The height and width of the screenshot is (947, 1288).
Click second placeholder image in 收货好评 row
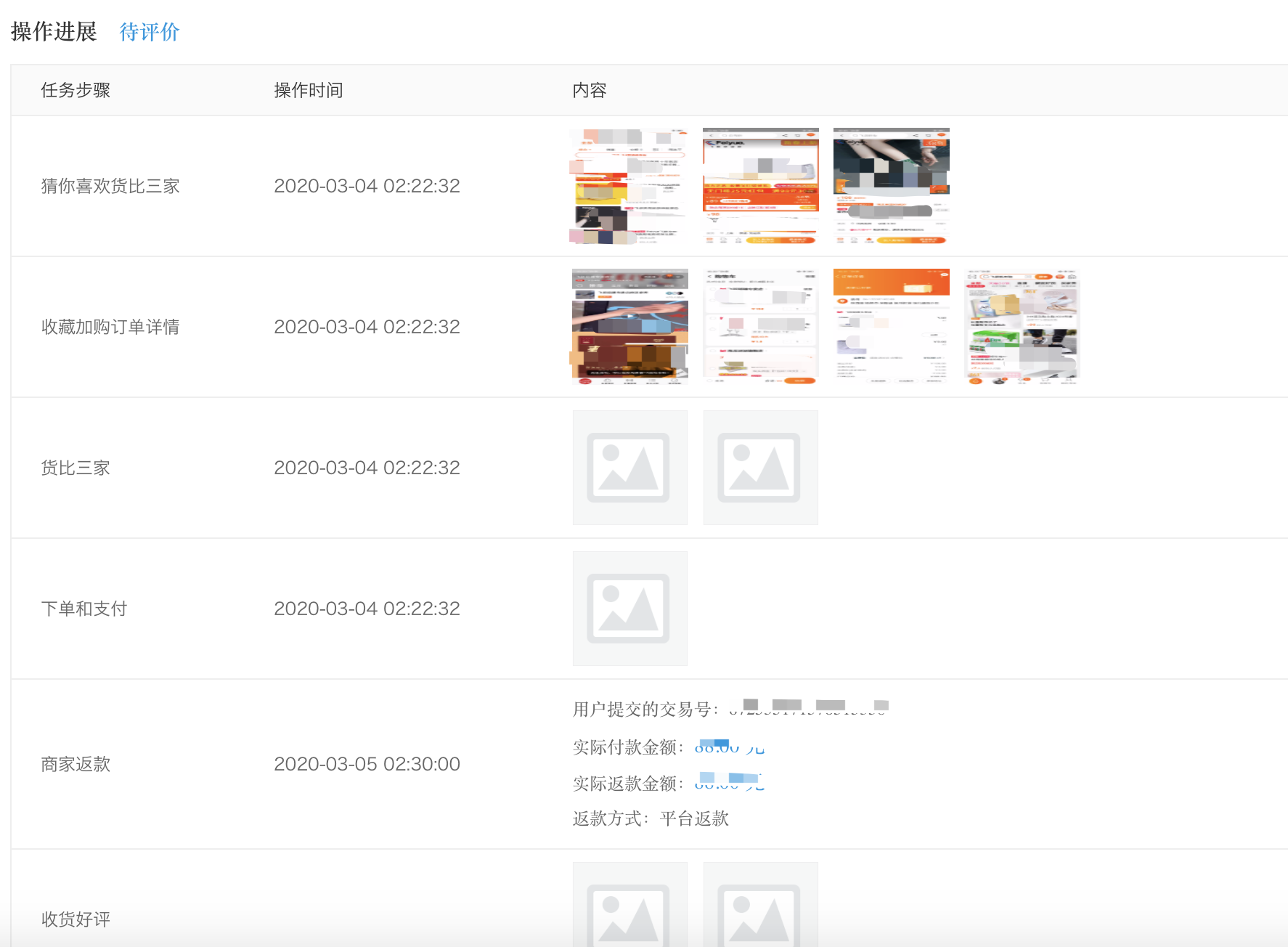pyautogui.click(x=760, y=904)
